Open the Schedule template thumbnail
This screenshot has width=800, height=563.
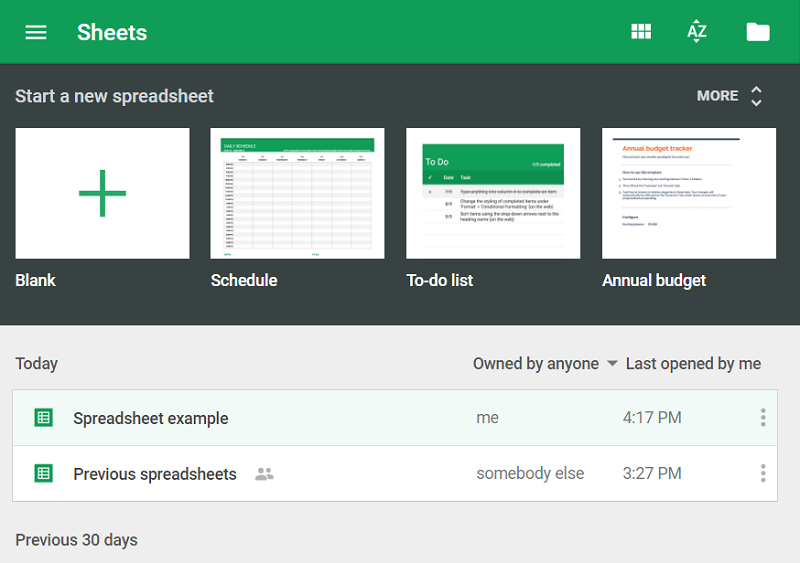(x=297, y=193)
